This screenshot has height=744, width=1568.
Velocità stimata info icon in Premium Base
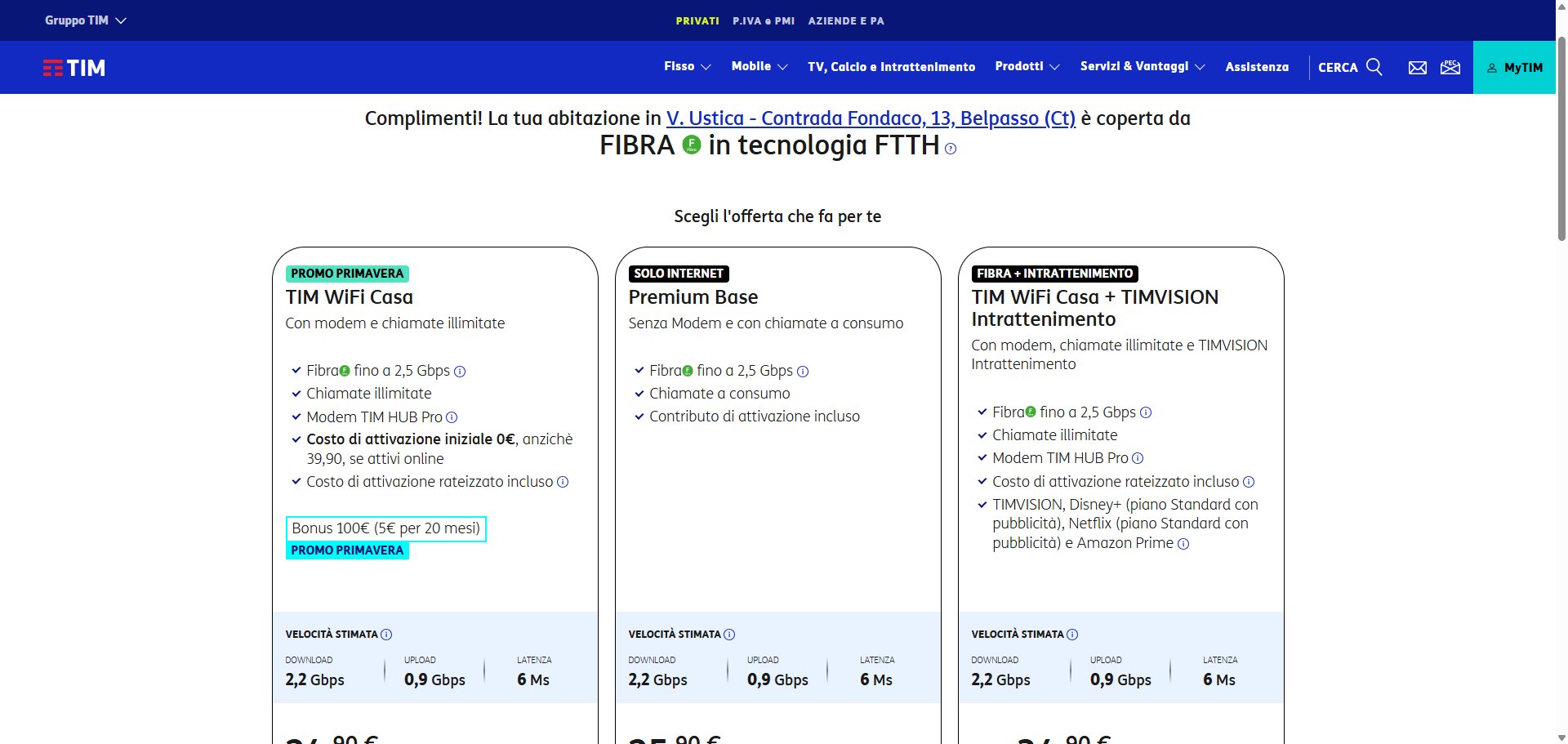point(729,635)
